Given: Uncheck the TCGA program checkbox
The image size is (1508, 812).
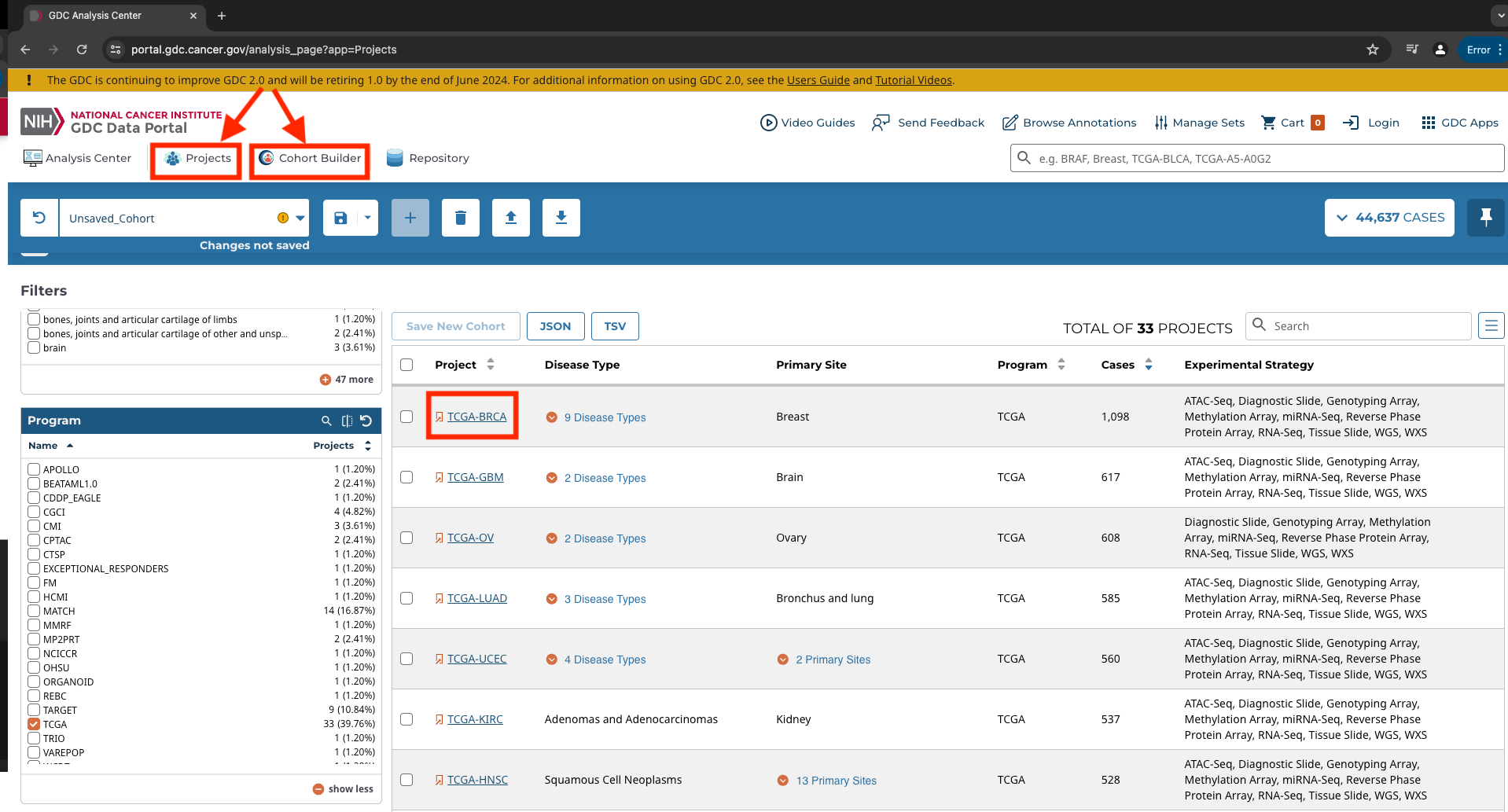Looking at the screenshot, I should (x=34, y=724).
